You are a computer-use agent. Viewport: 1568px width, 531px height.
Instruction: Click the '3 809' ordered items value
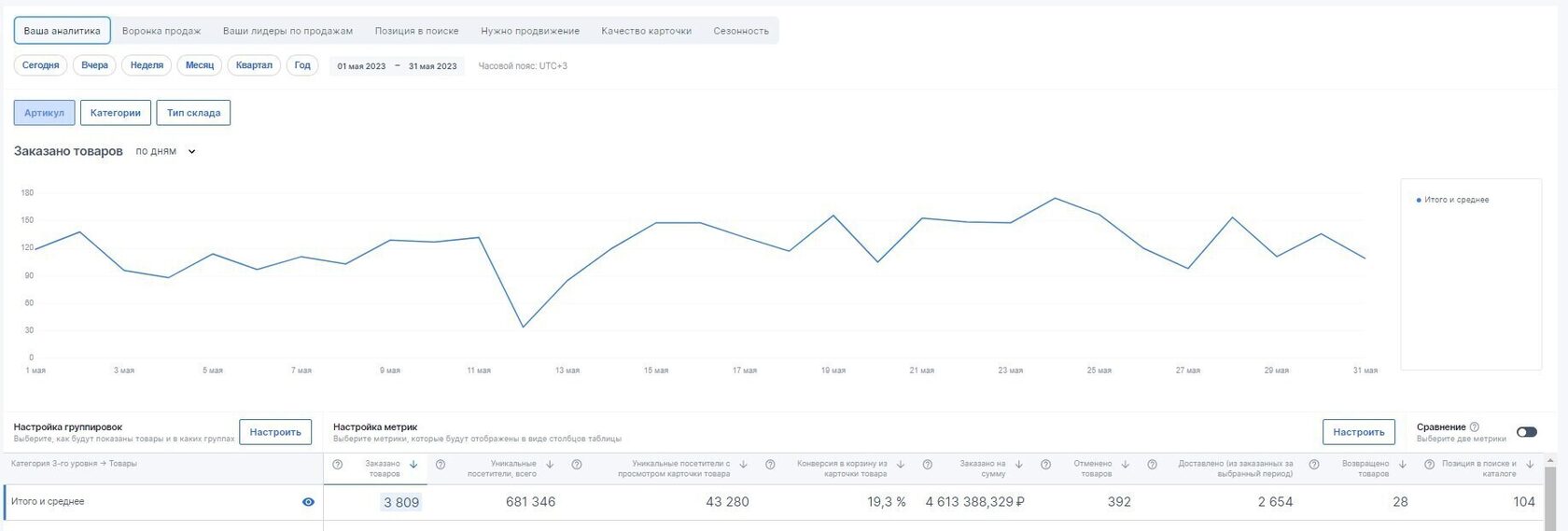click(401, 502)
